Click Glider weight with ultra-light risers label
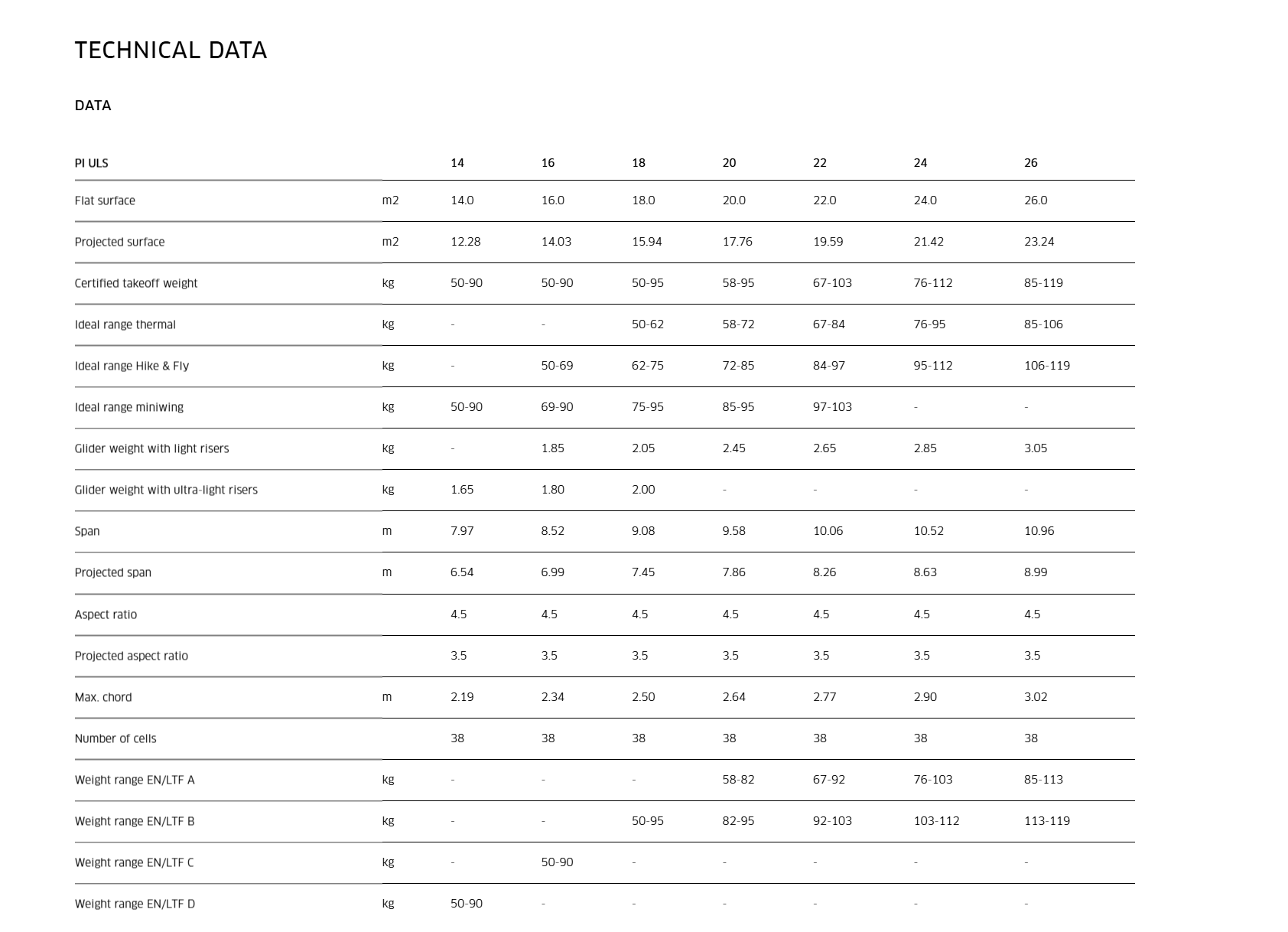This screenshot has height=932, width=1288. point(166,490)
